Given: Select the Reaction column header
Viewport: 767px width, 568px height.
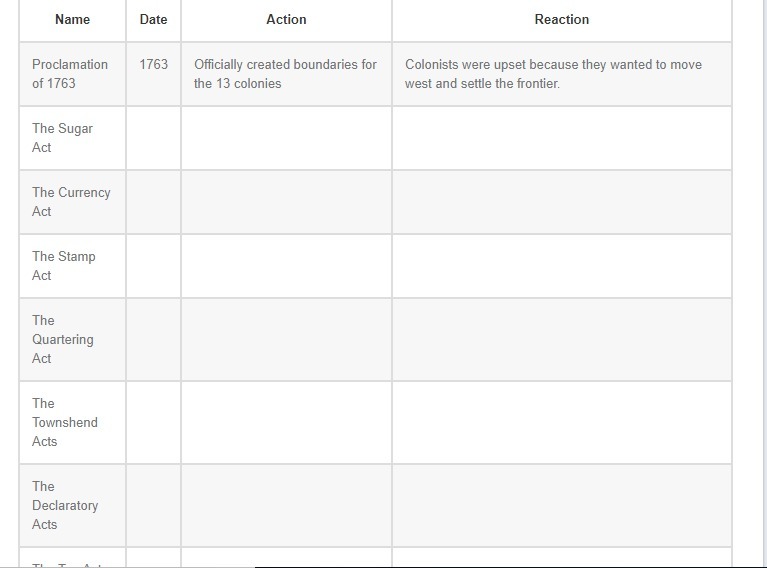Looking at the screenshot, I should (561, 19).
